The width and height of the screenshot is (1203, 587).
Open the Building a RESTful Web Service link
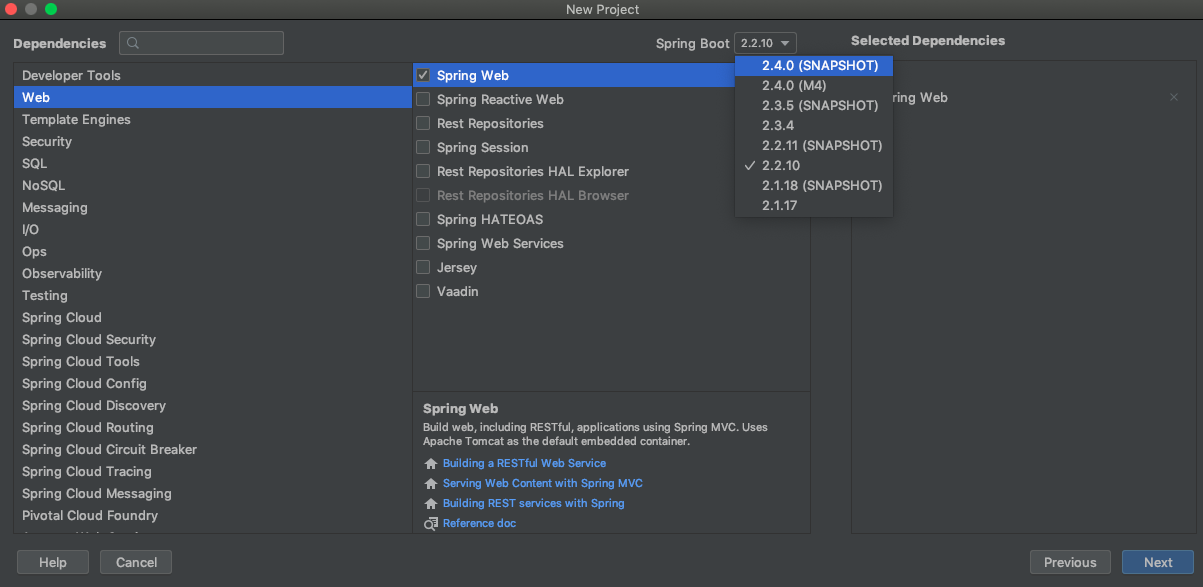point(524,463)
